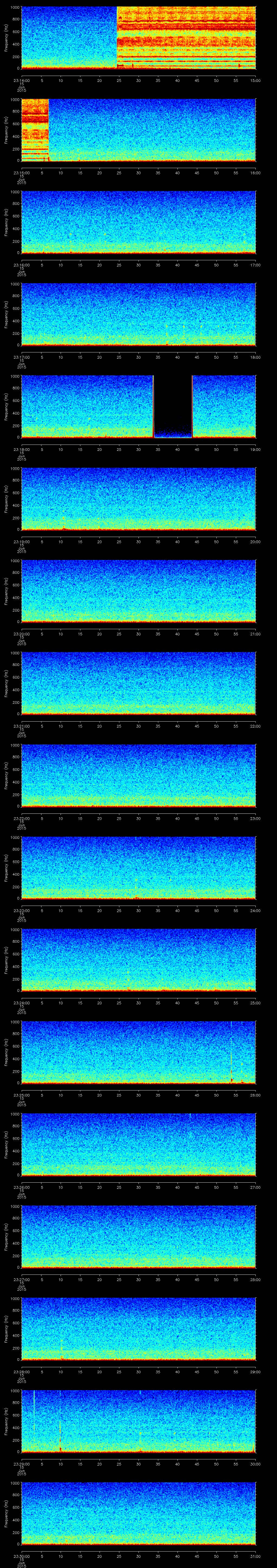The height and width of the screenshot is (1568, 277).
Task: Click the 23:15:00 start time label
Action: click(x=21, y=173)
